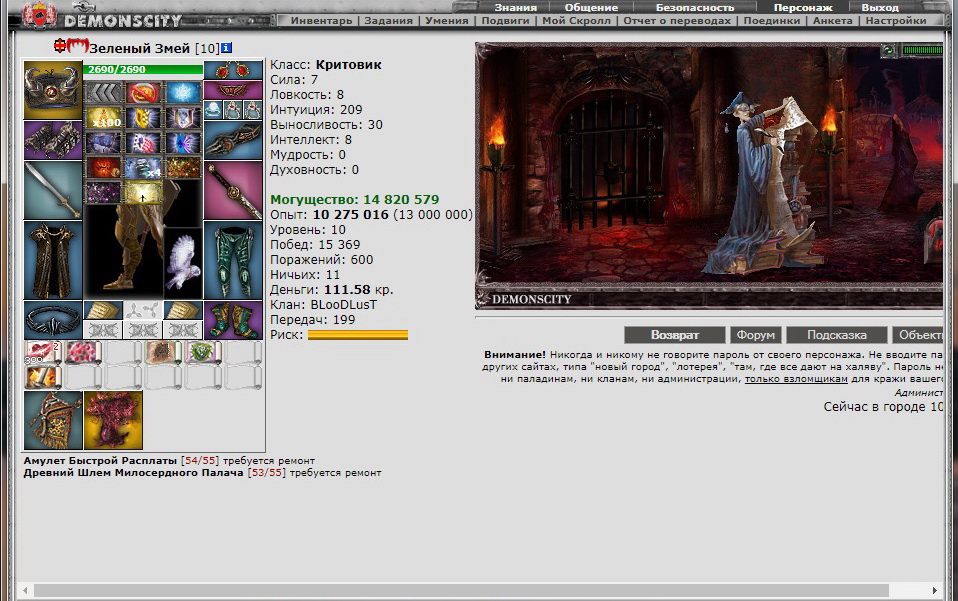Click the winged amulet necklace slot
The image size is (958, 601).
233,90
